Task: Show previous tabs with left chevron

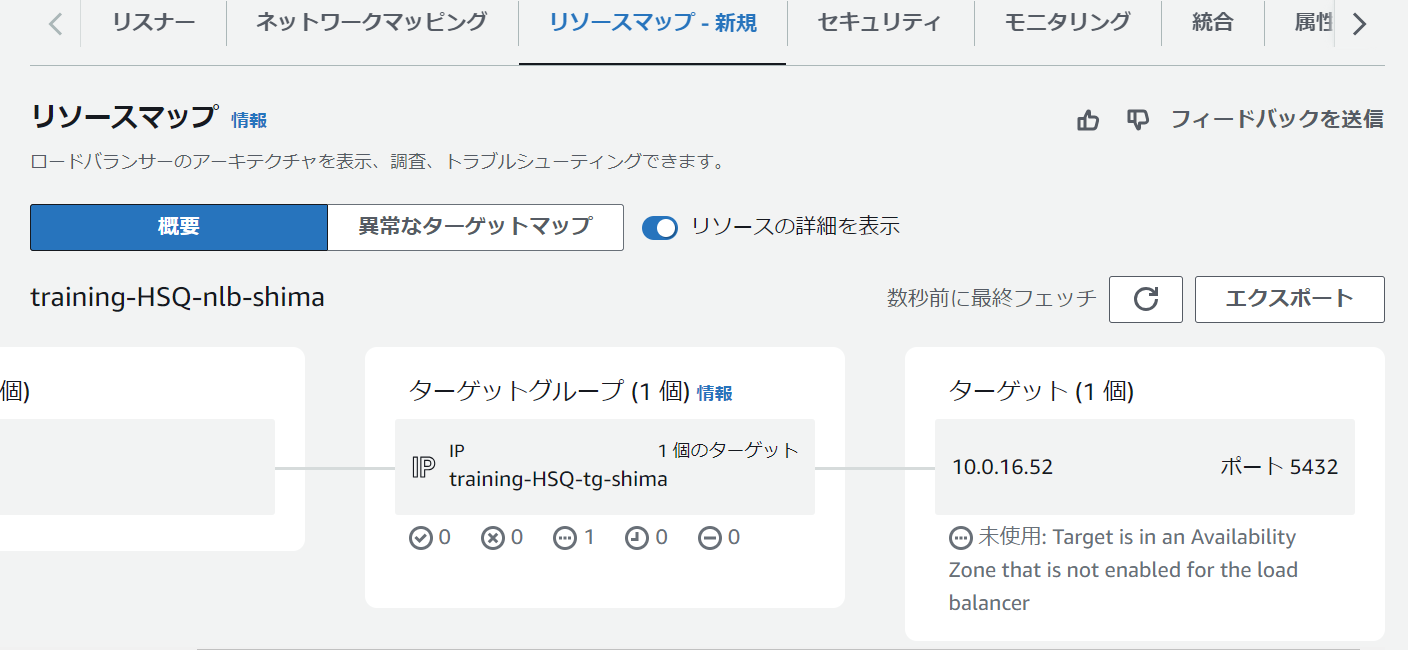Action: pos(56,24)
